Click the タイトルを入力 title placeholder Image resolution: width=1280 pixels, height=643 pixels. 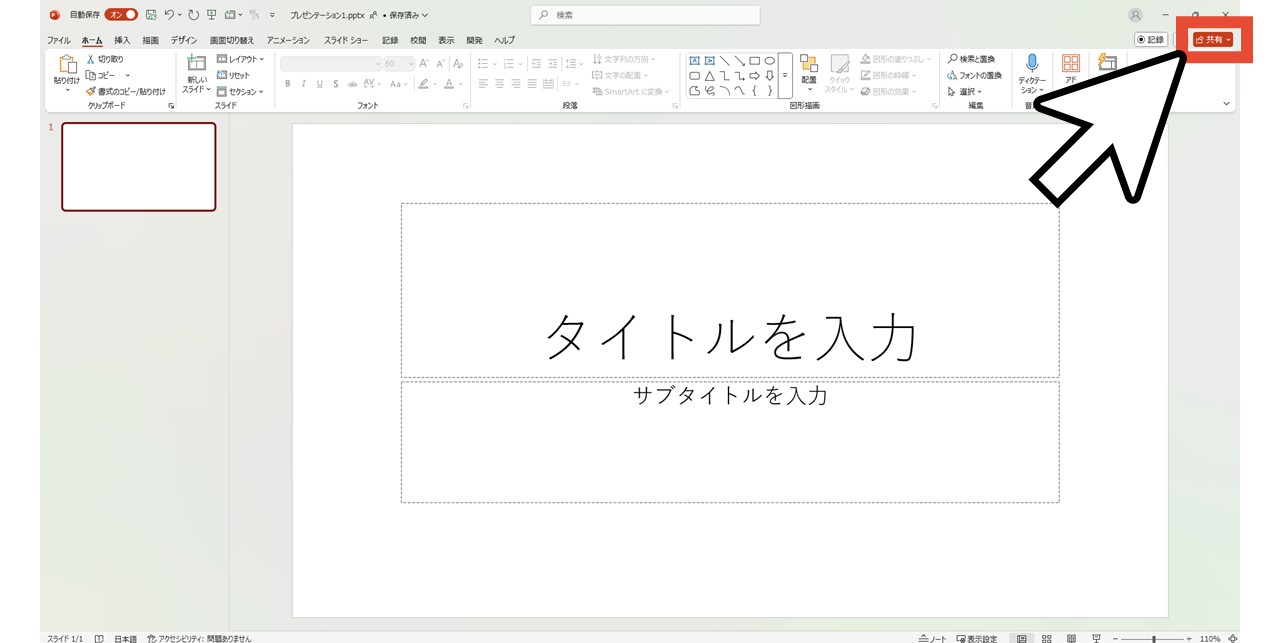point(730,291)
